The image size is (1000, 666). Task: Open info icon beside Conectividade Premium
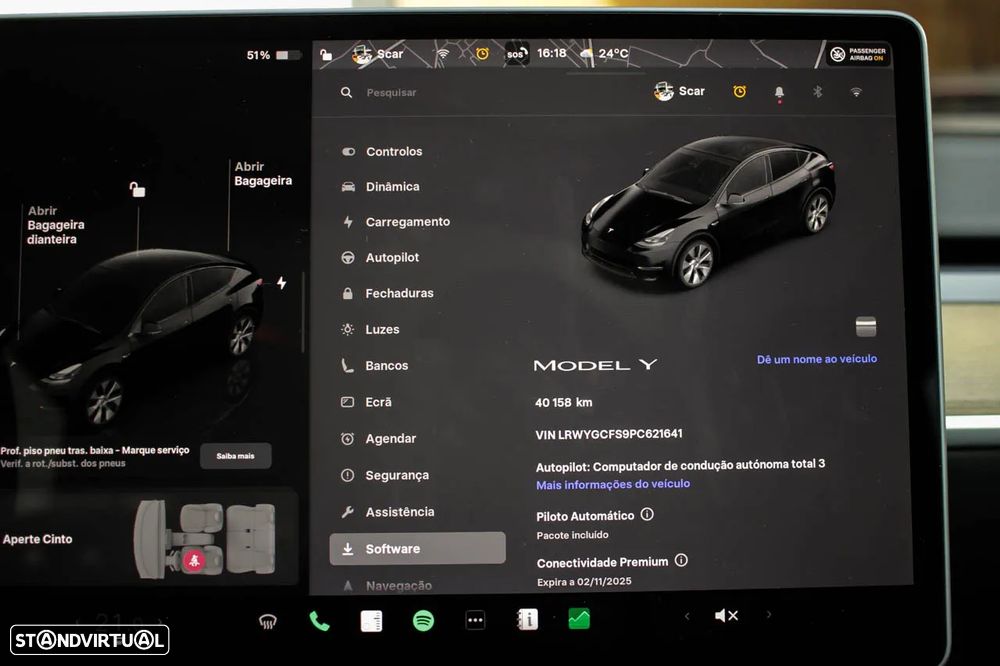(681, 561)
